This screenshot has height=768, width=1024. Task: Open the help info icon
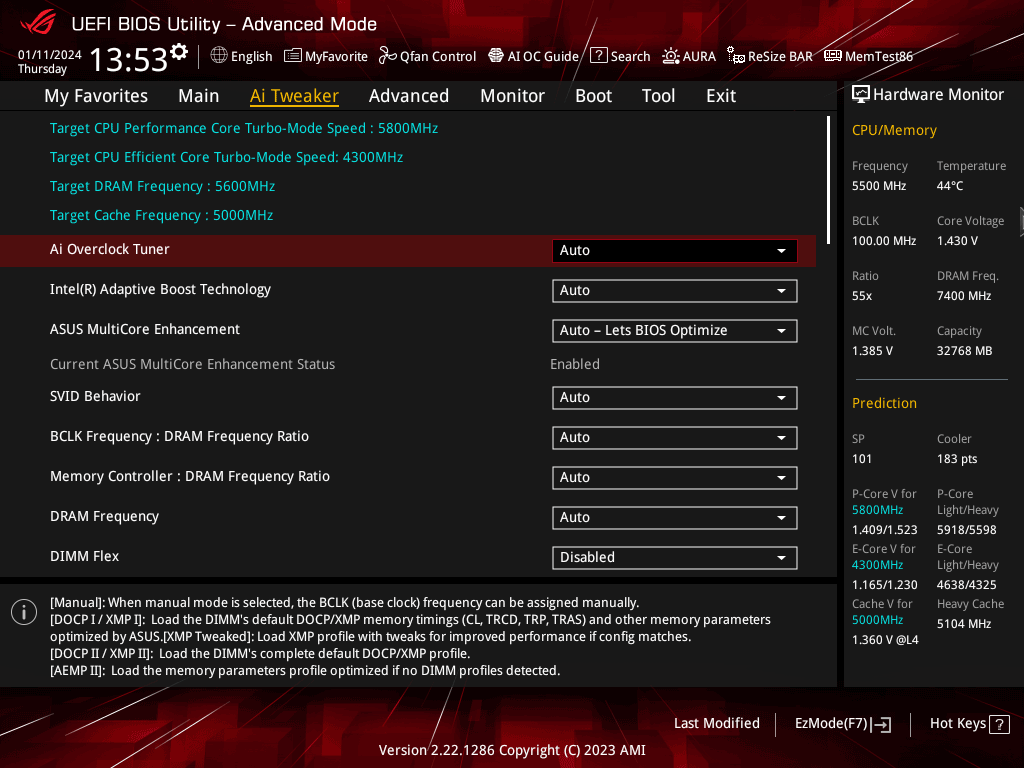[x=24, y=612]
